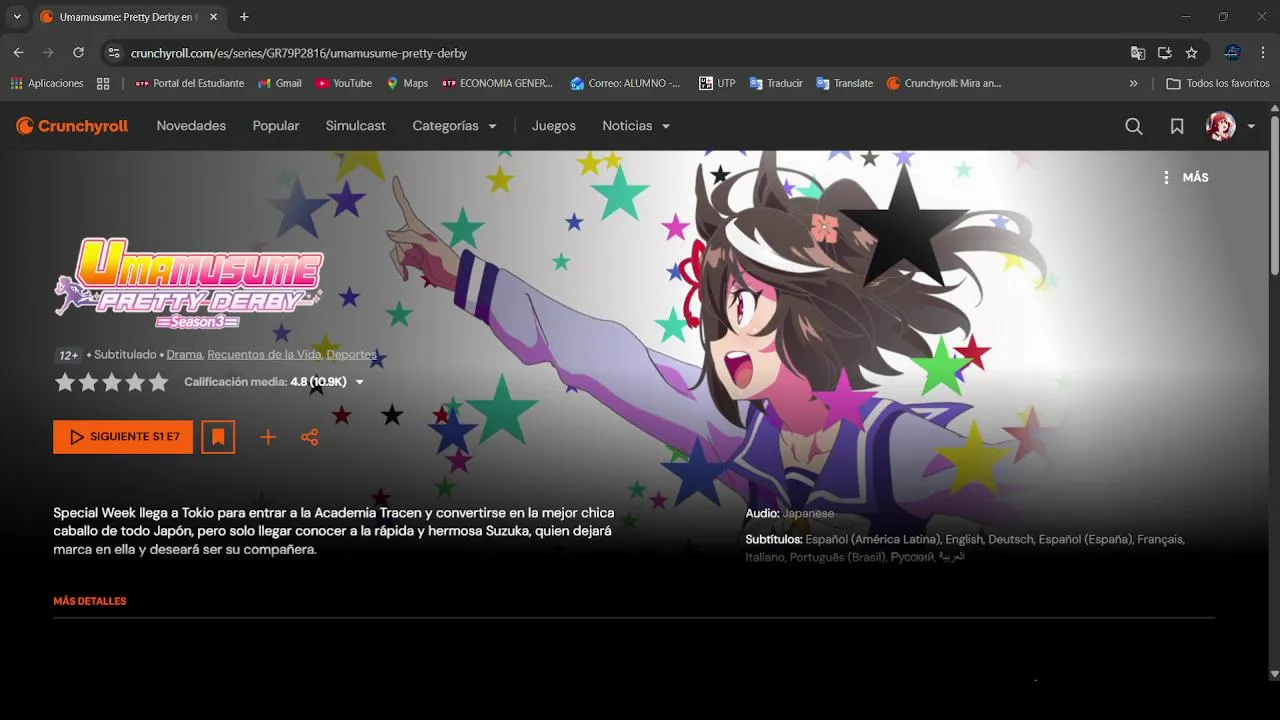Open Chrome's three-dot menu

coord(1264,53)
